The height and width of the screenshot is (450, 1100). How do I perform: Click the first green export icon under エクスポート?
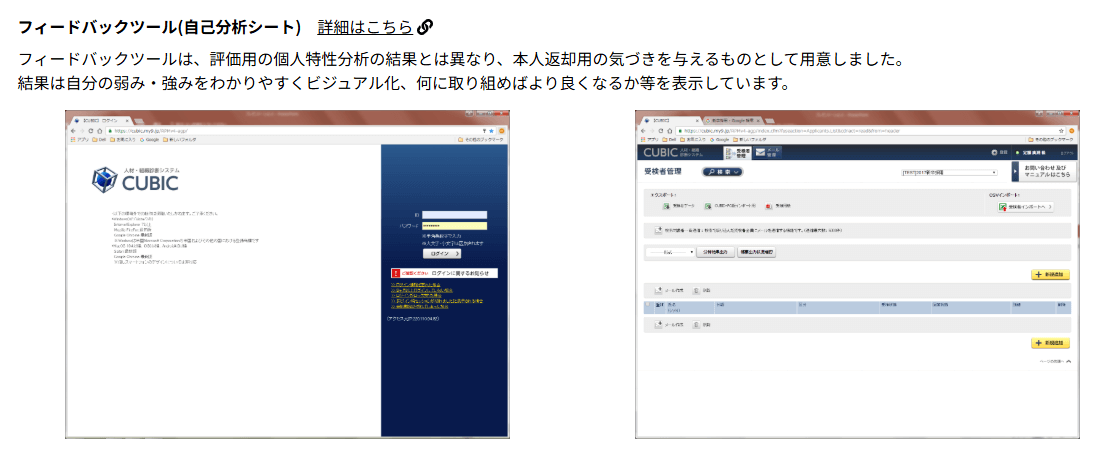coord(665,206)
